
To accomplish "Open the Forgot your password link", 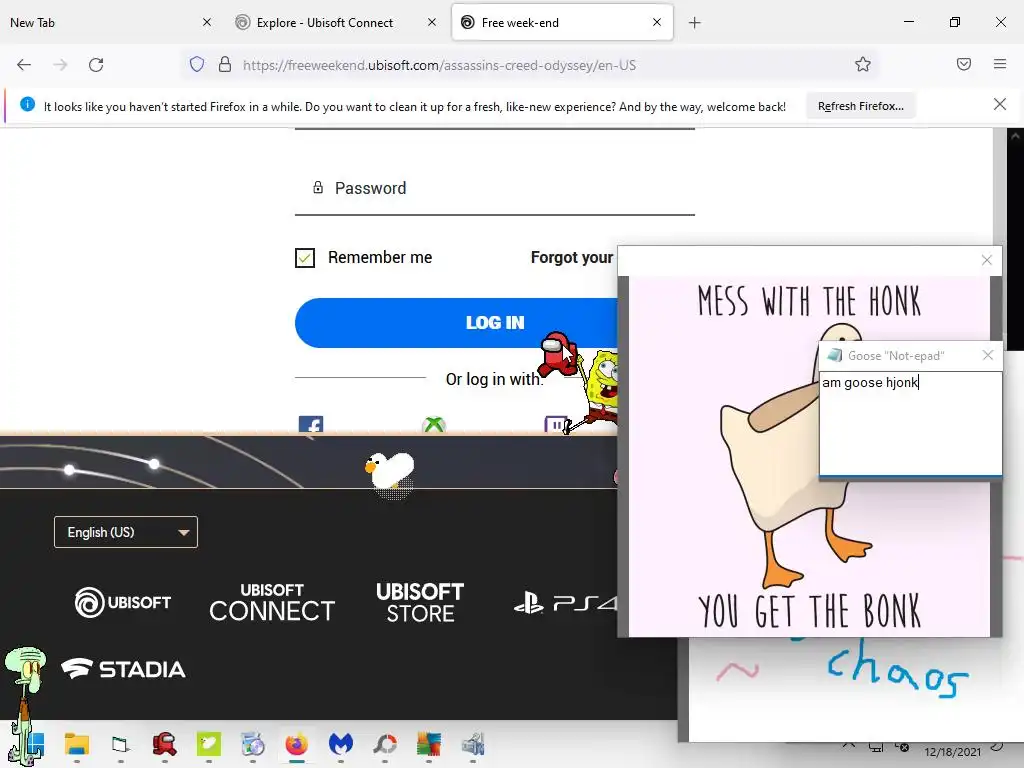I will (571, 257).
